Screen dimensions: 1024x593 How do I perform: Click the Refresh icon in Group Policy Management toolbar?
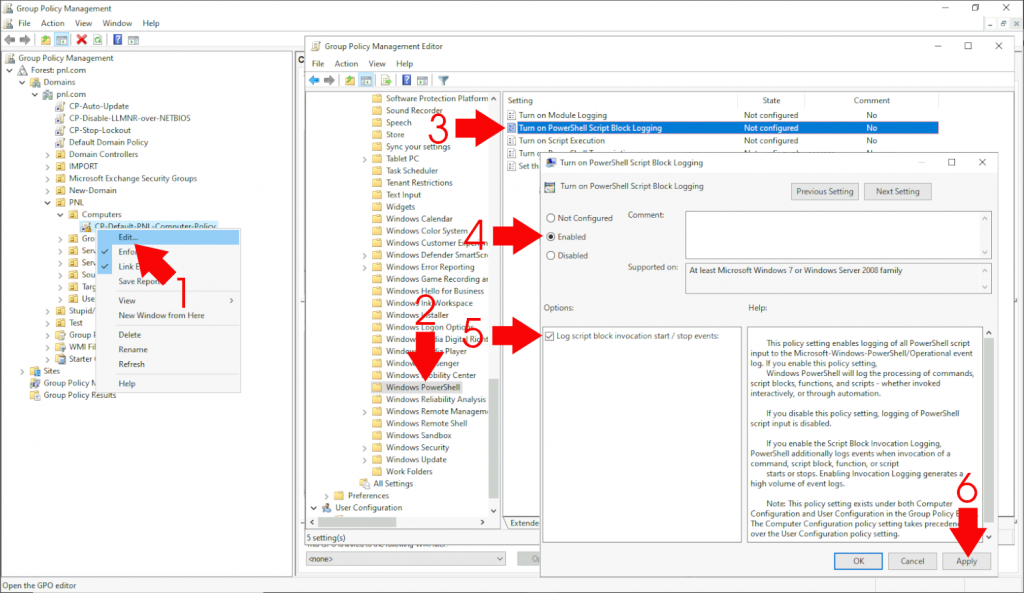pyautogui.click(x=98, y=38)
